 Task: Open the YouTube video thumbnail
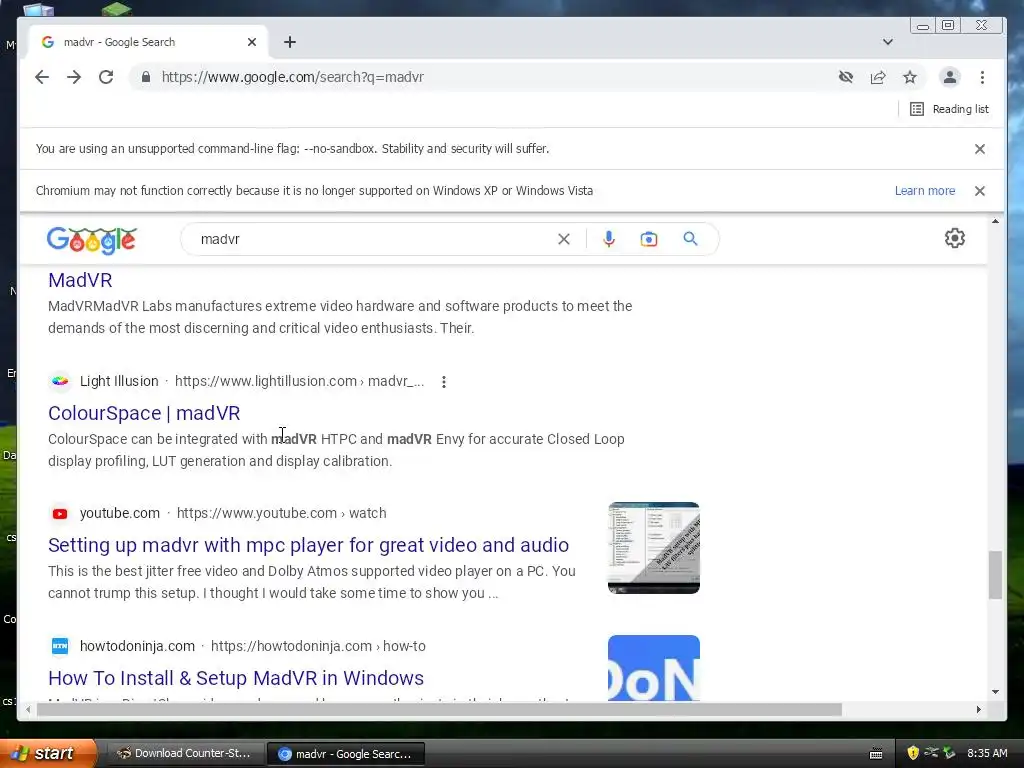tap(654, 548)
